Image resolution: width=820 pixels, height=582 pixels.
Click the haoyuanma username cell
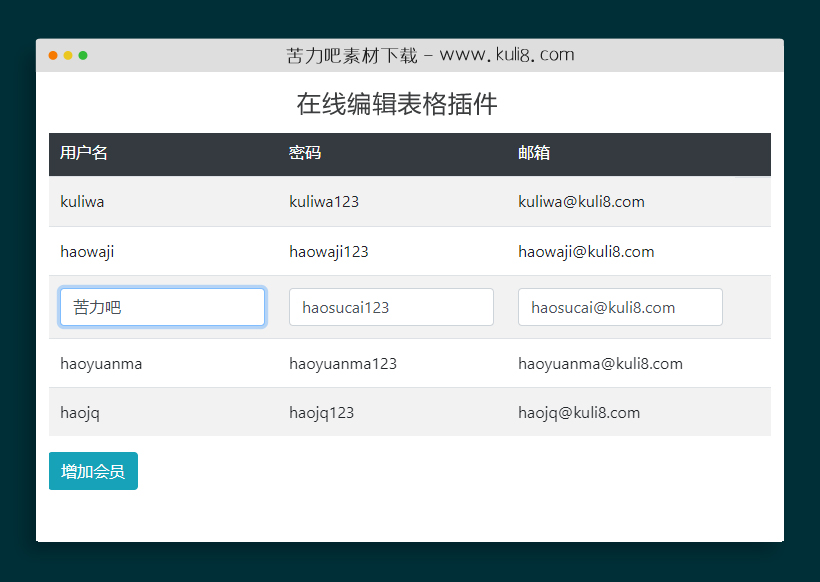(101, 364)
